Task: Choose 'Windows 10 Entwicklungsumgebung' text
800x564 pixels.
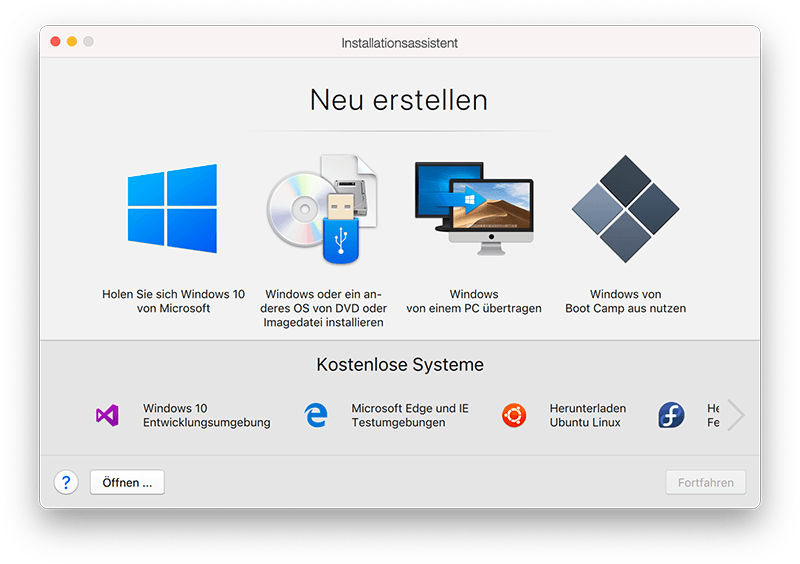Action: tap(207, 415)
